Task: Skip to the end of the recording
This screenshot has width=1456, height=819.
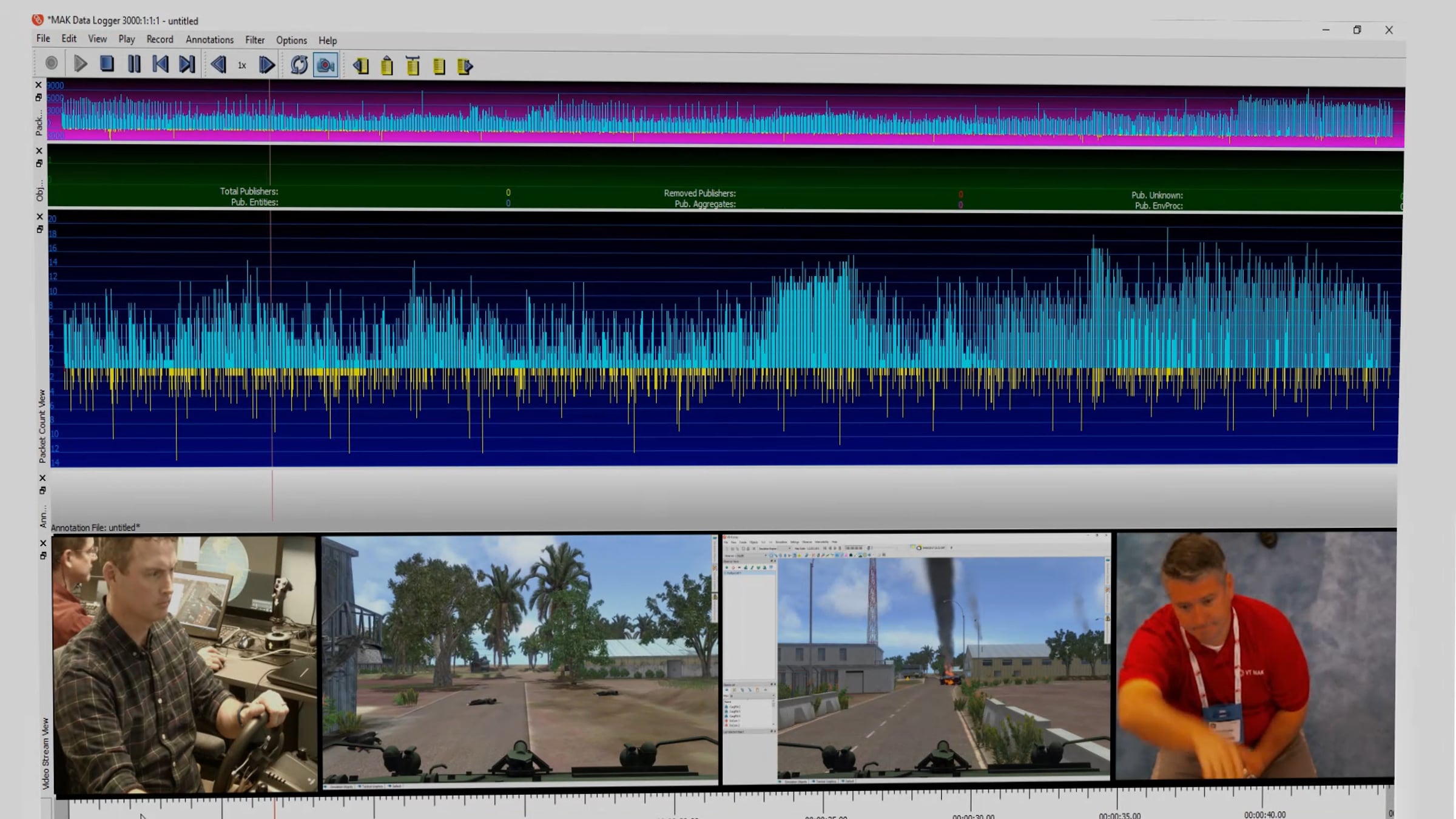Action: point(187,64)
